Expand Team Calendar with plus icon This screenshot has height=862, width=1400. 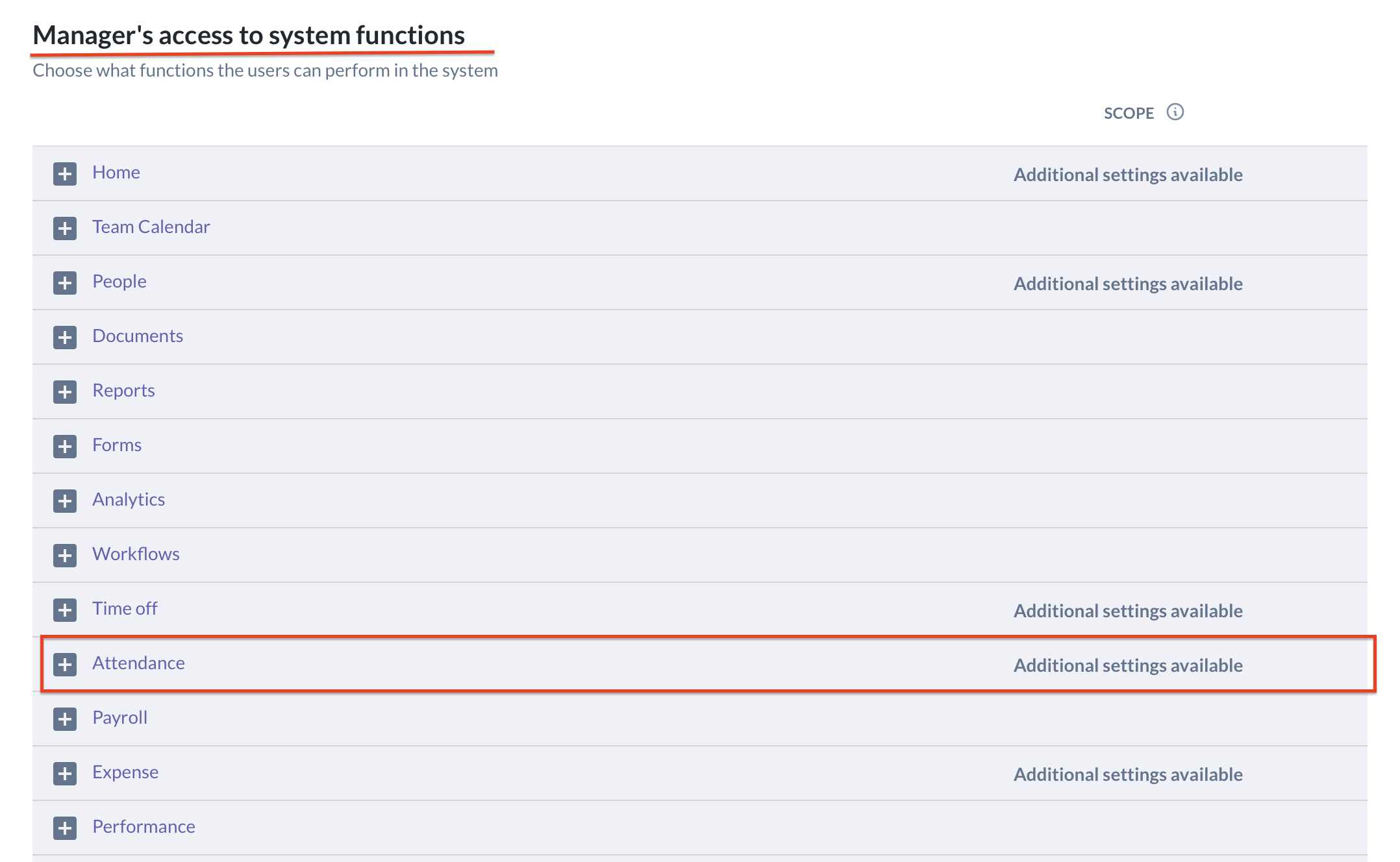(65, 228)
